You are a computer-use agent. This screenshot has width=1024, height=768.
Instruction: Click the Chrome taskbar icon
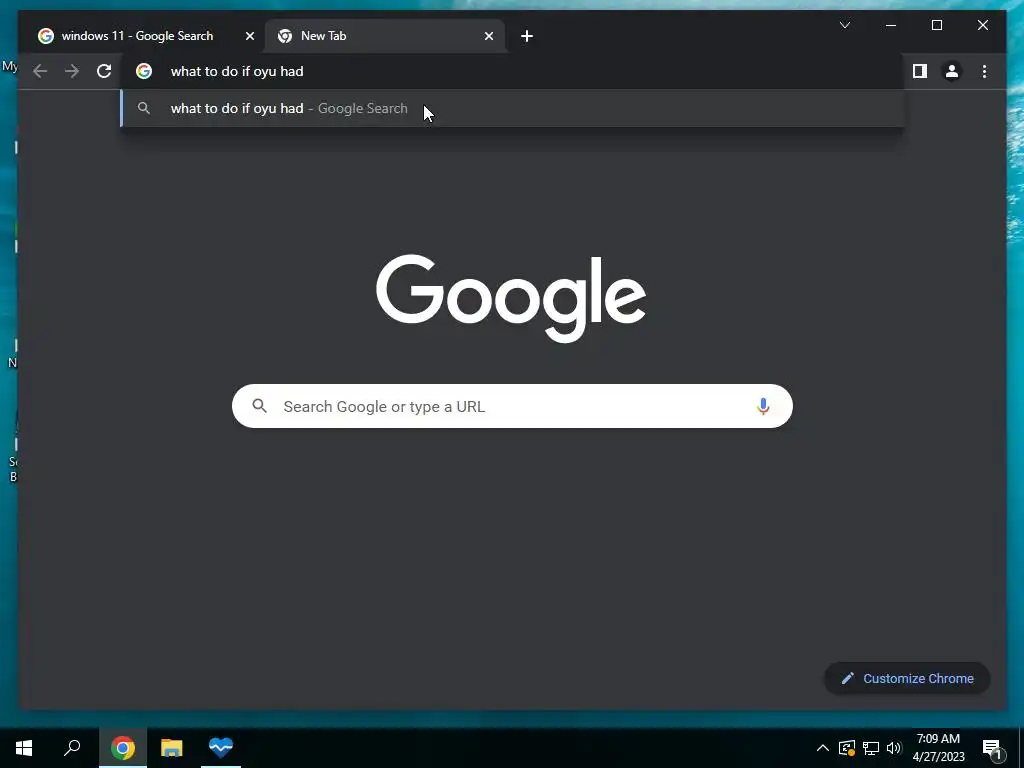tap(123, 748)
